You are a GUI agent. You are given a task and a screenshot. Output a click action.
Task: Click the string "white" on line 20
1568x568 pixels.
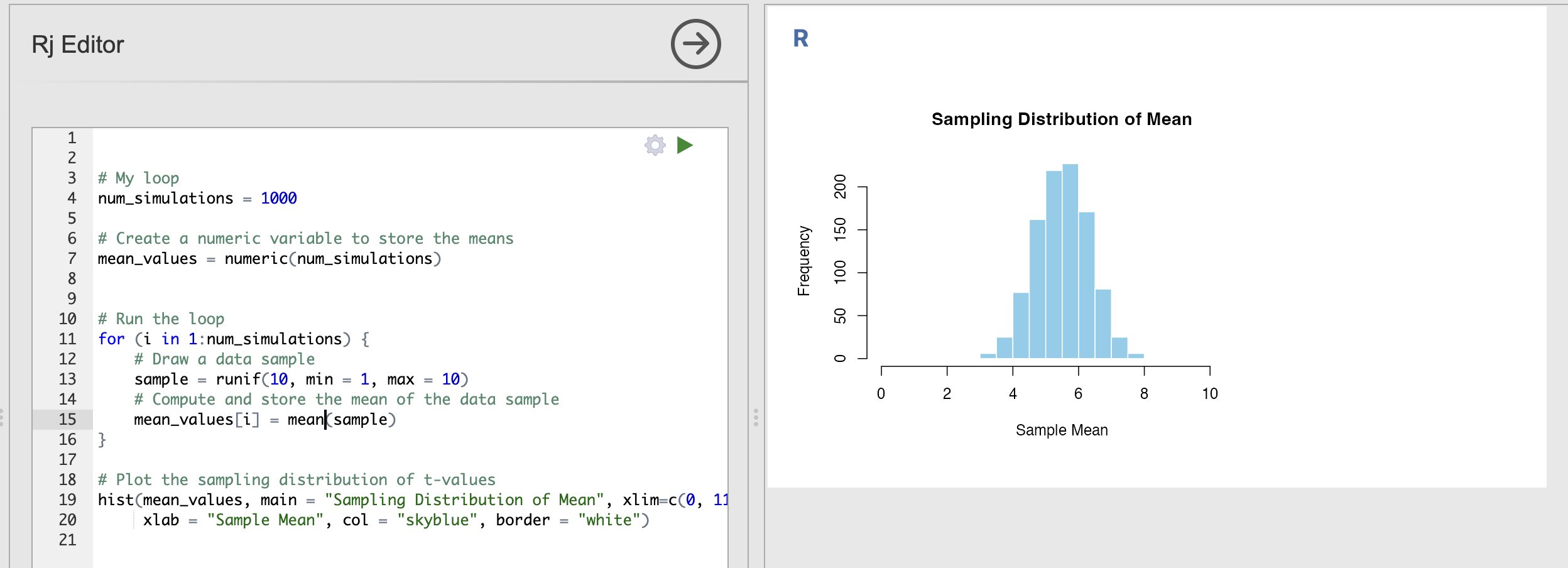609,520
